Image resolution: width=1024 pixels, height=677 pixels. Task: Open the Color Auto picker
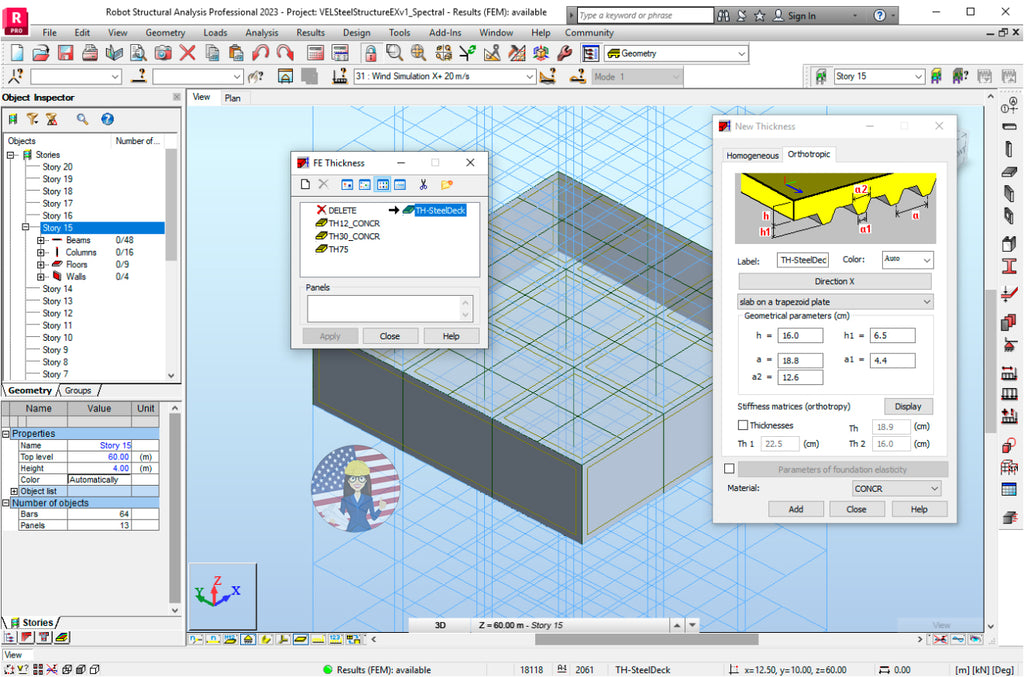[x=905, y=260]
